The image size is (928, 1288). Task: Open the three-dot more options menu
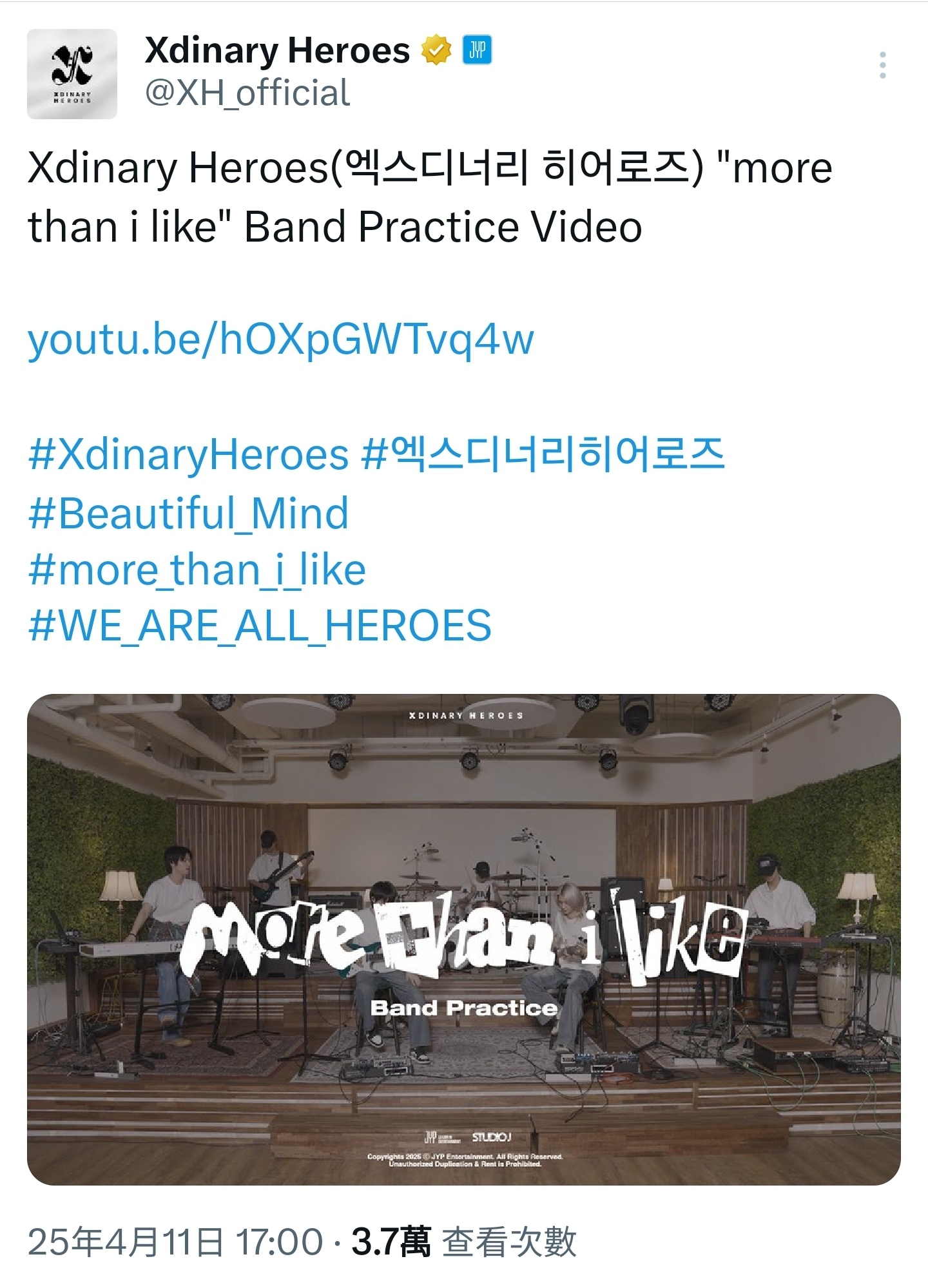pos(882,66)
